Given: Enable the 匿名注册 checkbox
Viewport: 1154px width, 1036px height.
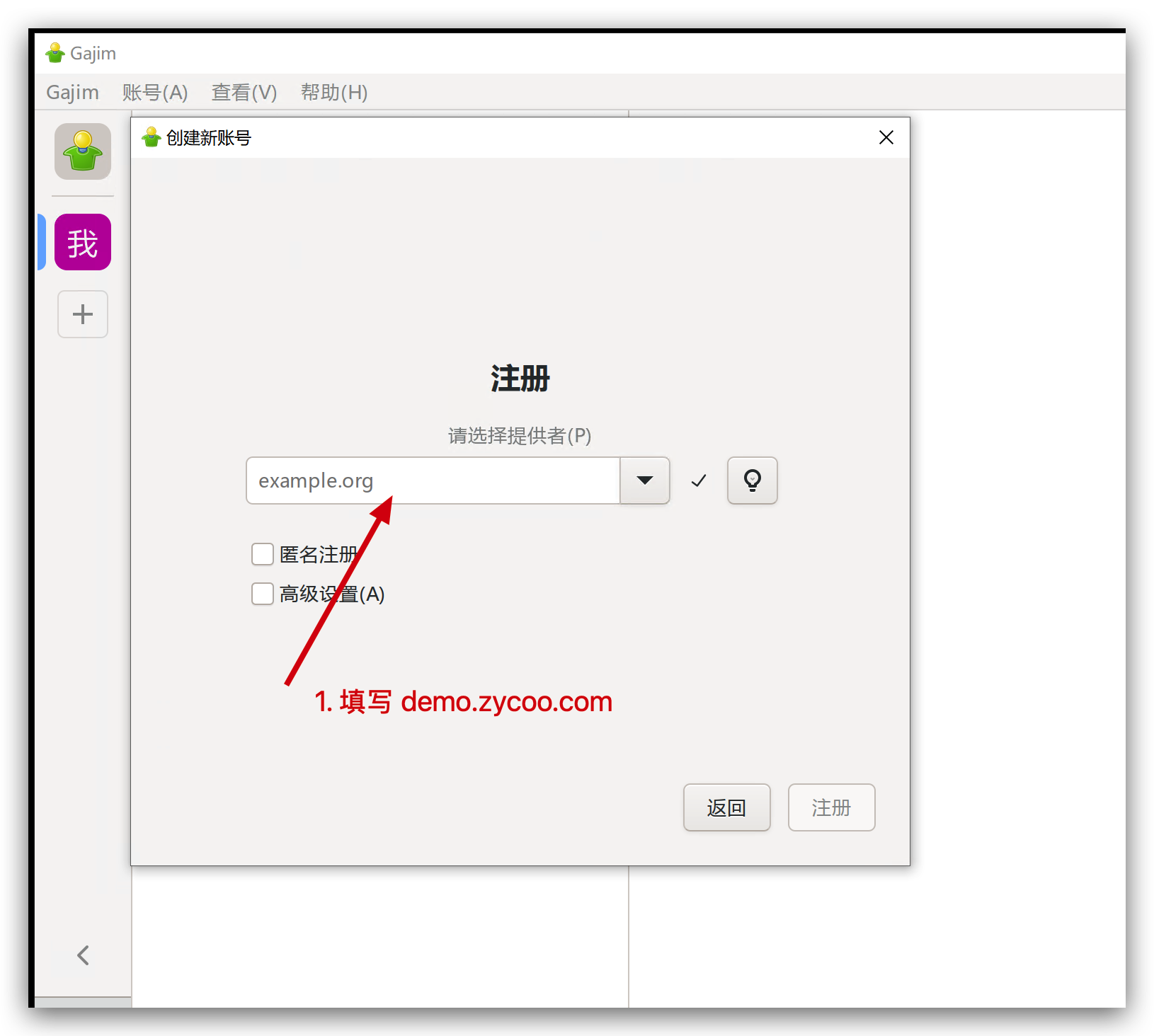Looking at the screenshot, I should tap(263, 554).
